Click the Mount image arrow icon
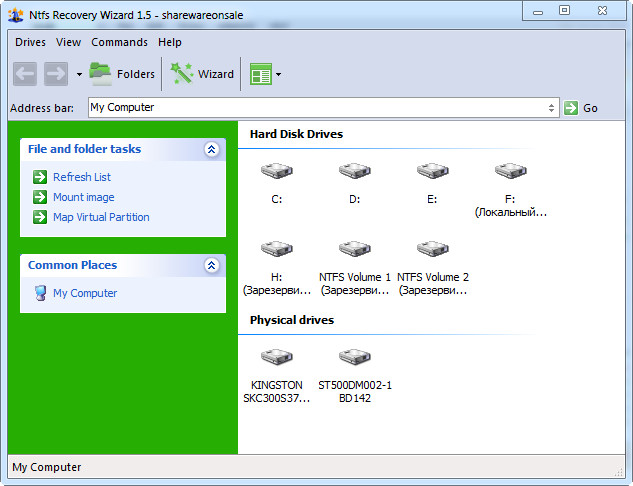The width and height of the screenshot is (633, 486). (x=40, y=197)
